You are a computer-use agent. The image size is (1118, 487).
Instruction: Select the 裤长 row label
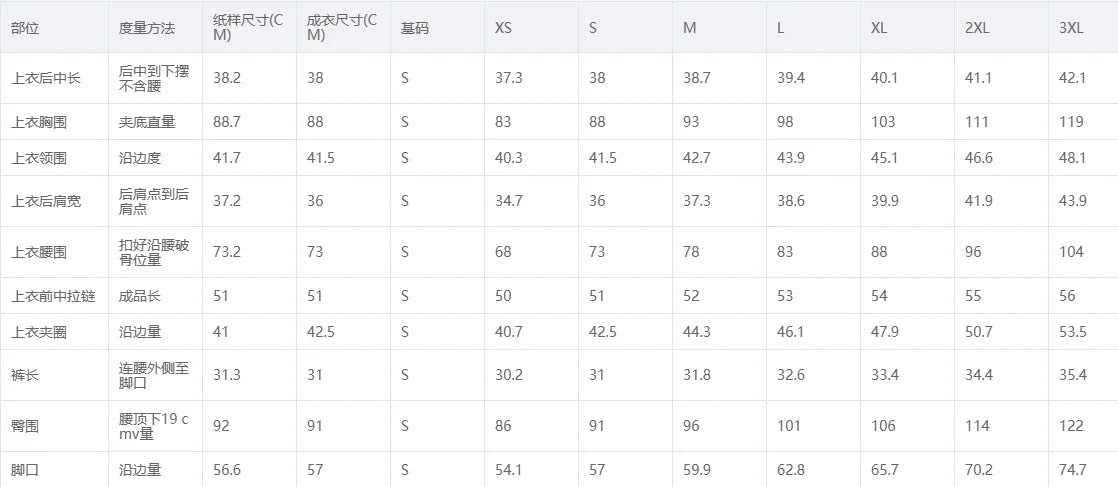[x=25, y=374]
